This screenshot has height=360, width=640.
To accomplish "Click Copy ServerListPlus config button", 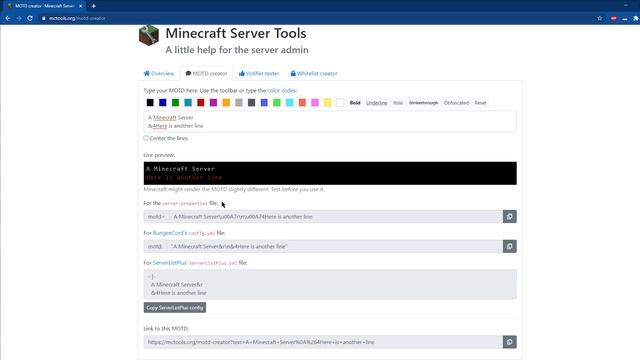I will 175,308.
